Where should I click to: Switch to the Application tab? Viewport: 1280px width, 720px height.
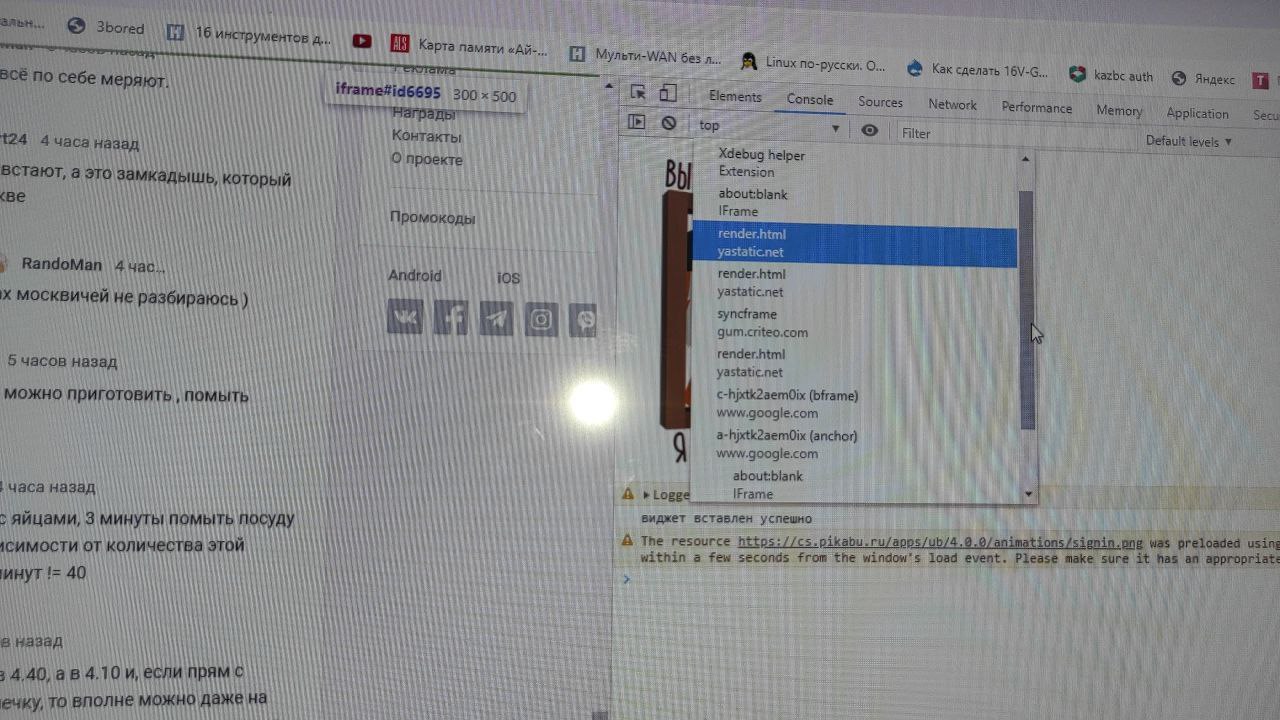coord(1197,113)
